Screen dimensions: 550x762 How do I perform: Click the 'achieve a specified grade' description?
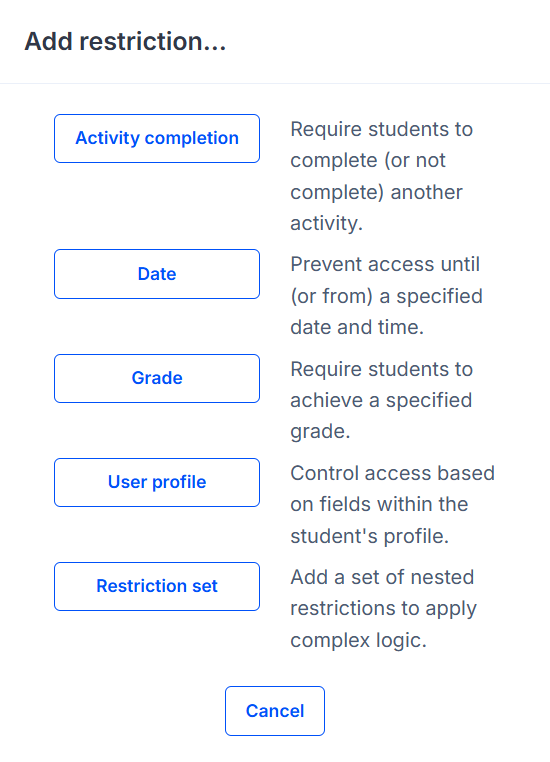381,400
